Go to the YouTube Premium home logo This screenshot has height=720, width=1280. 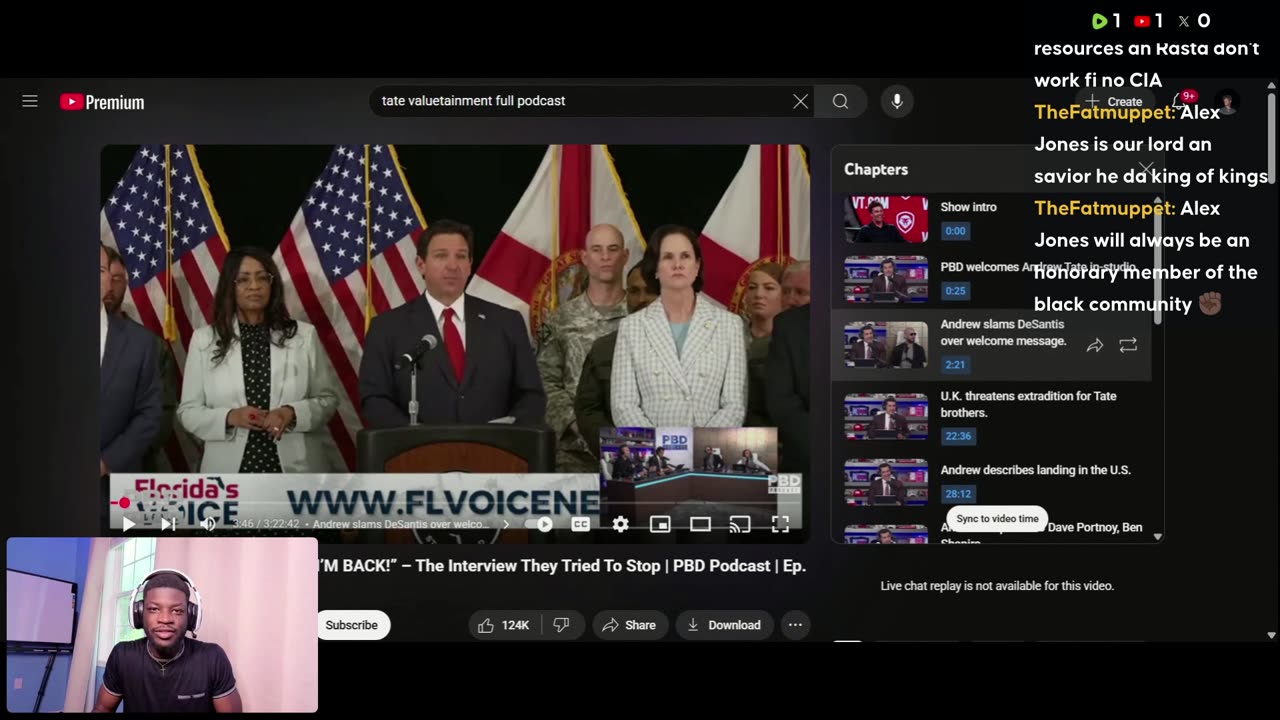click(102, 102)
